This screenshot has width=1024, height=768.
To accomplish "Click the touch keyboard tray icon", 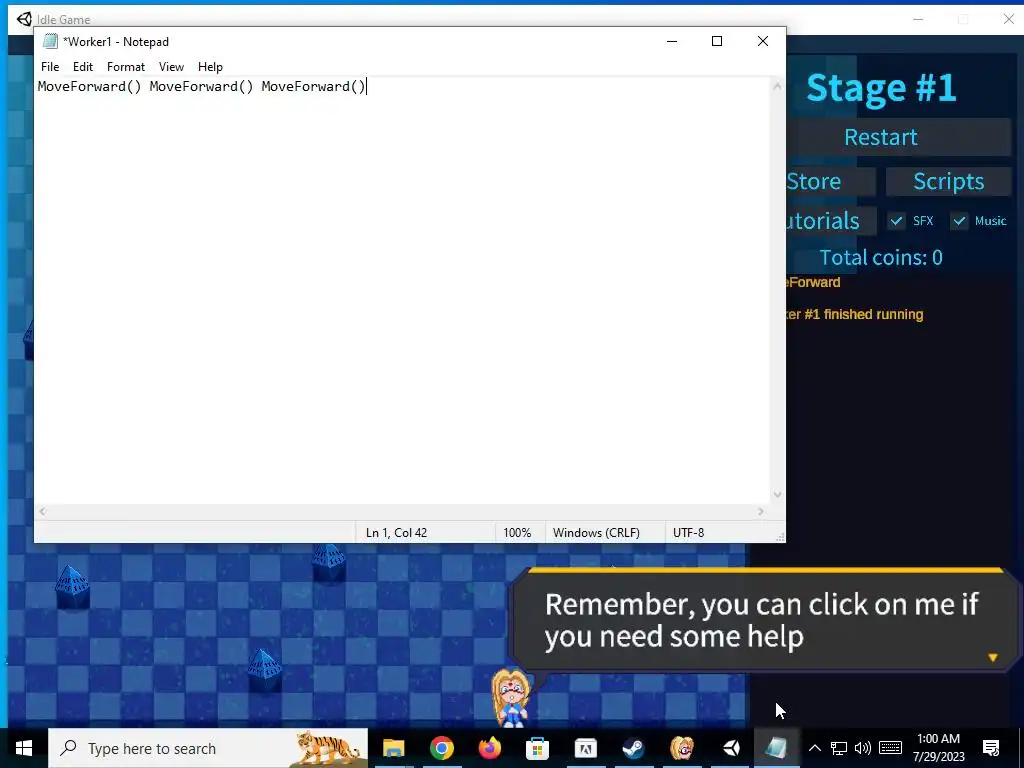I will (x=890, y=748).
